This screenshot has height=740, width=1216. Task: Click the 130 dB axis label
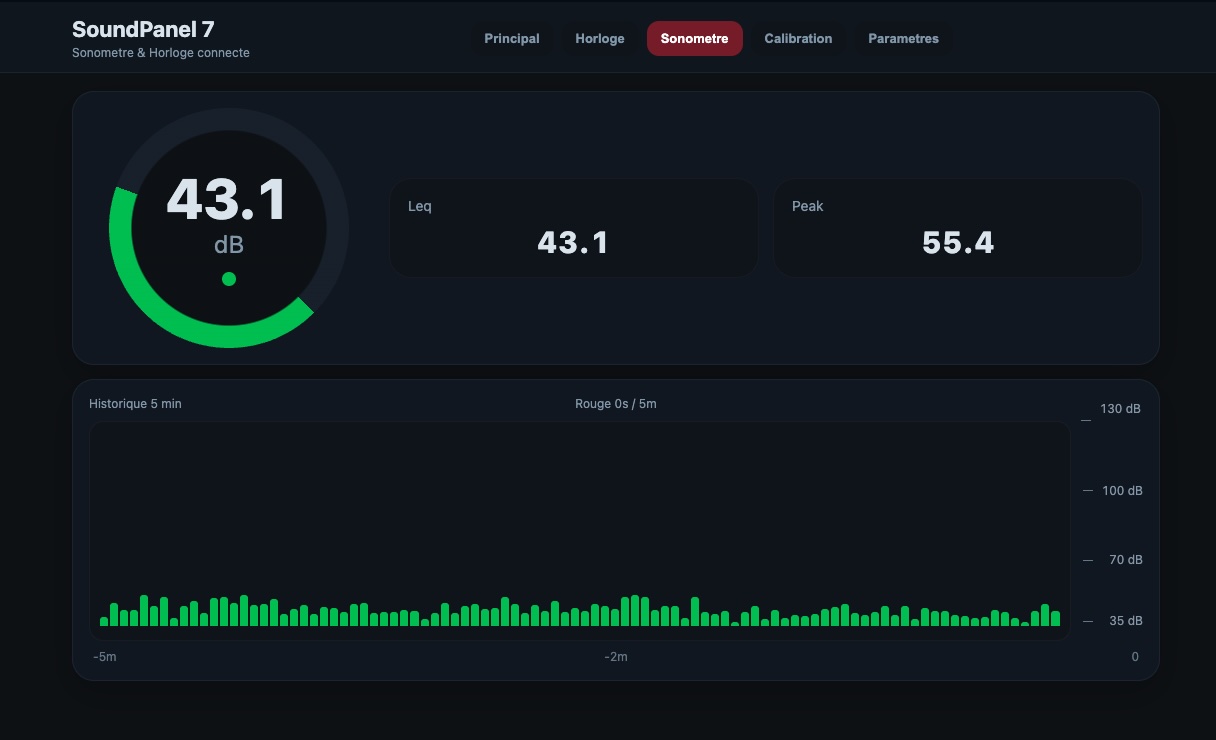[x=1121, y=409]
